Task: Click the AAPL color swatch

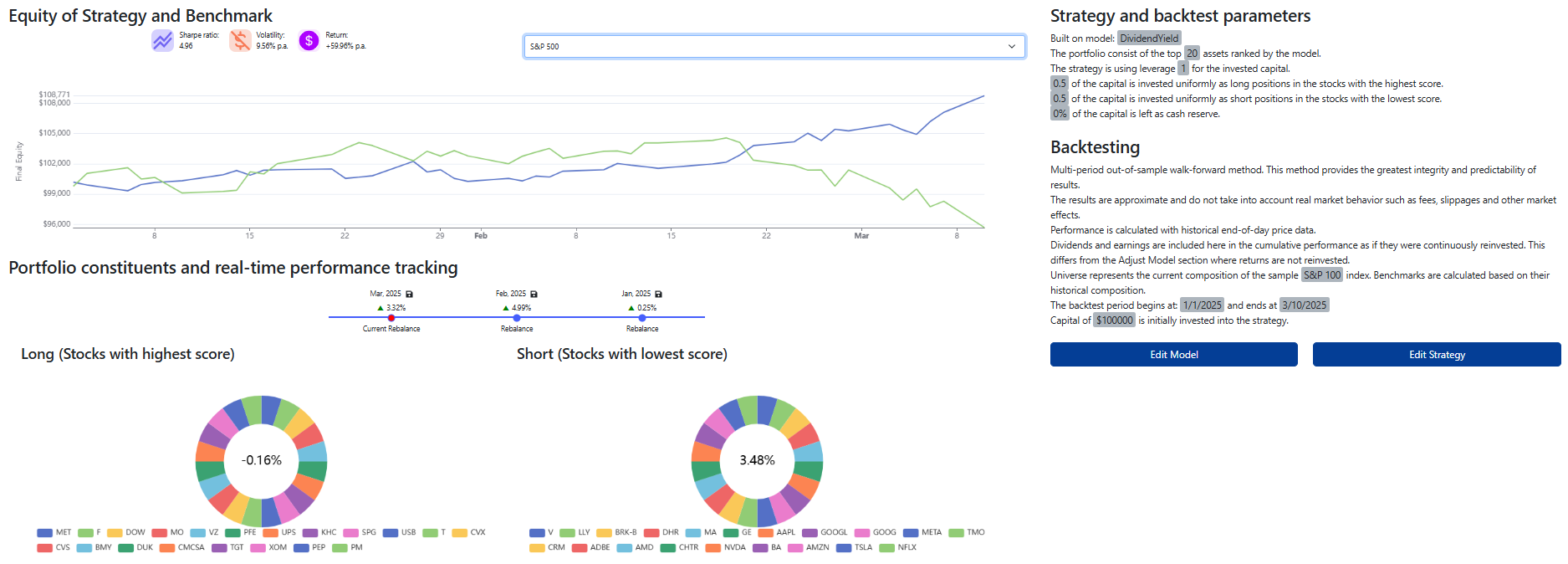Action: (765, 532)
